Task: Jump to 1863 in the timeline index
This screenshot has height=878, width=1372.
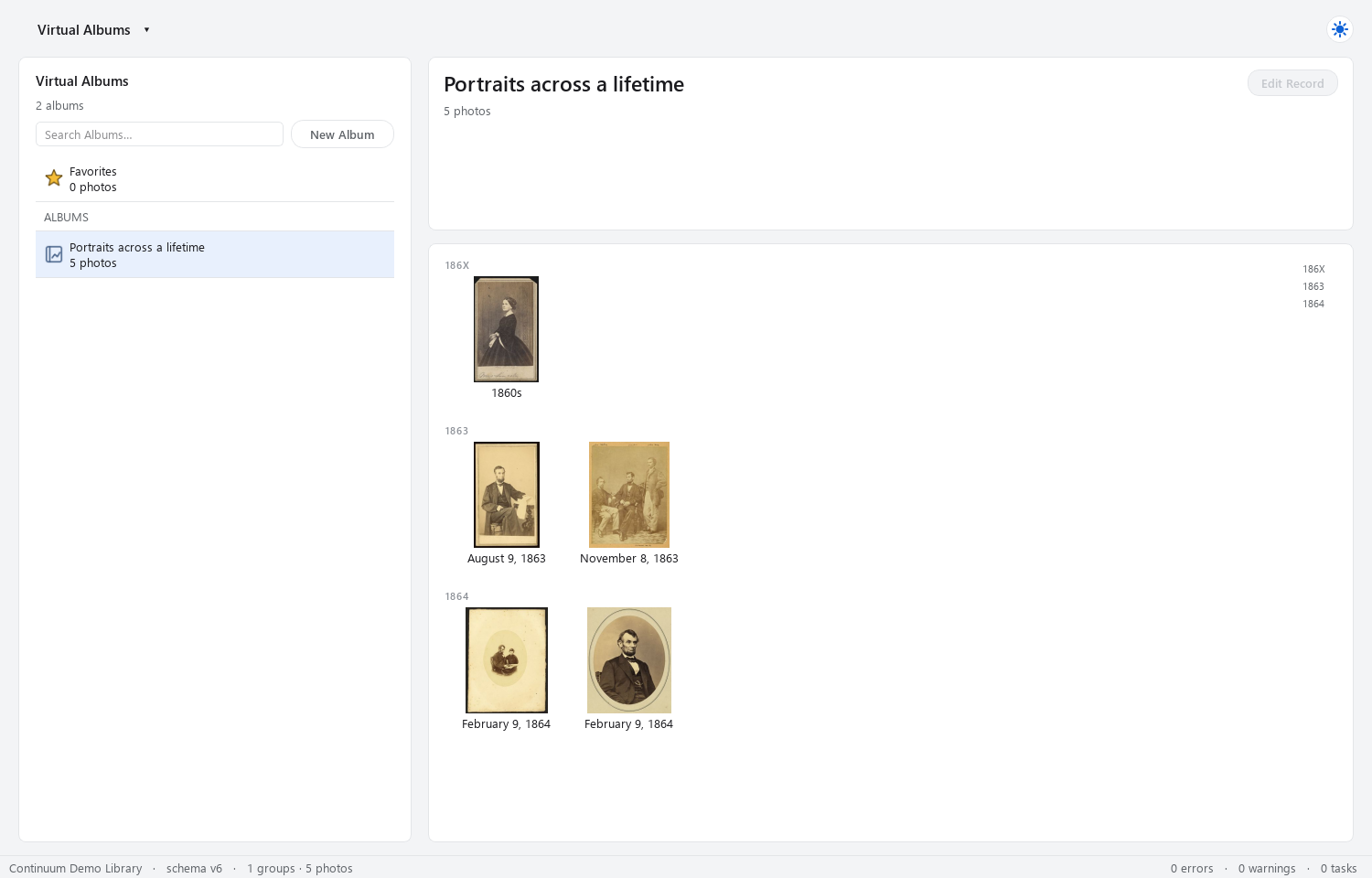Action: tap(1313, 286)
